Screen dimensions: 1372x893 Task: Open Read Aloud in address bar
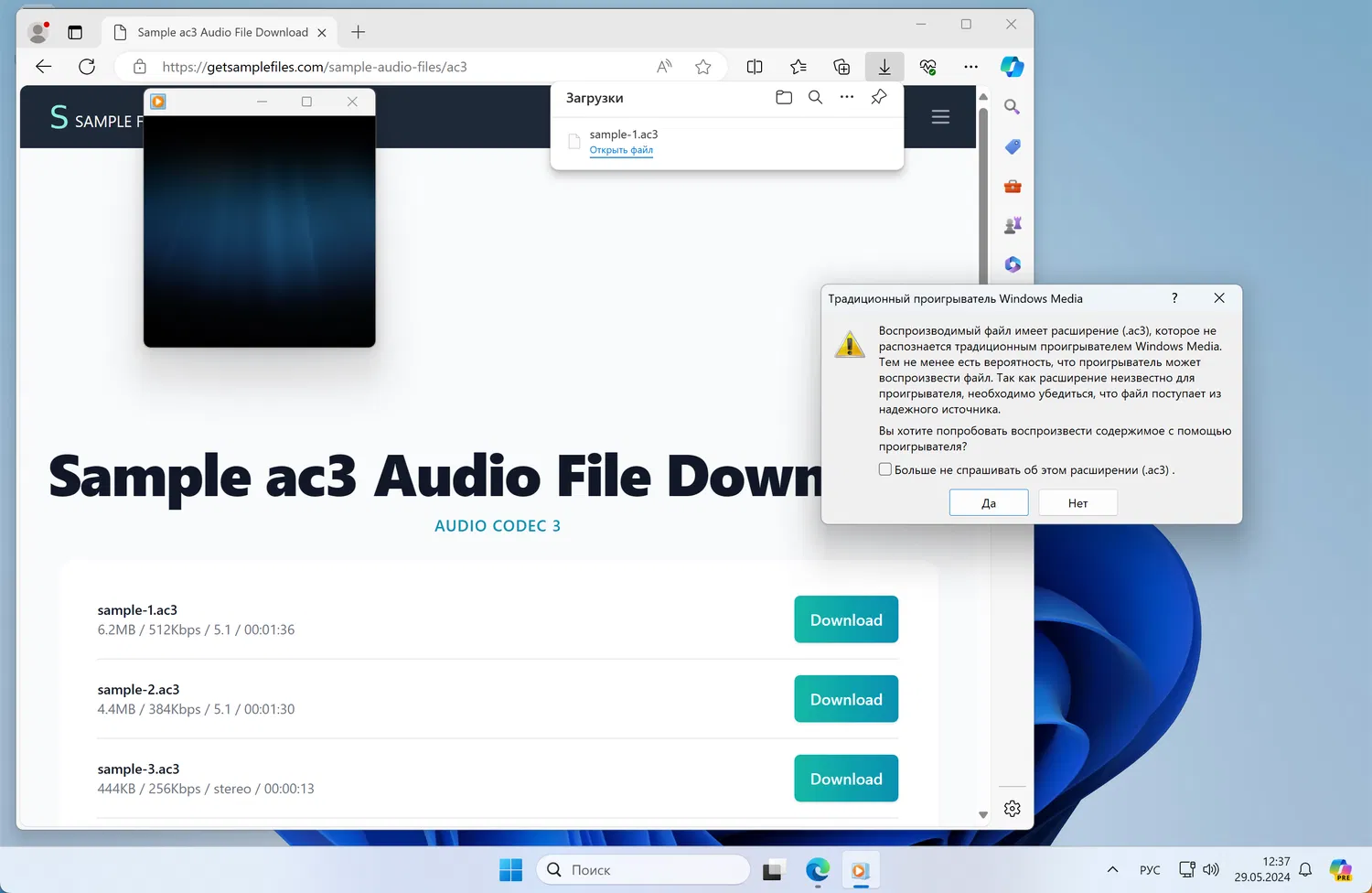click(664, 67)
